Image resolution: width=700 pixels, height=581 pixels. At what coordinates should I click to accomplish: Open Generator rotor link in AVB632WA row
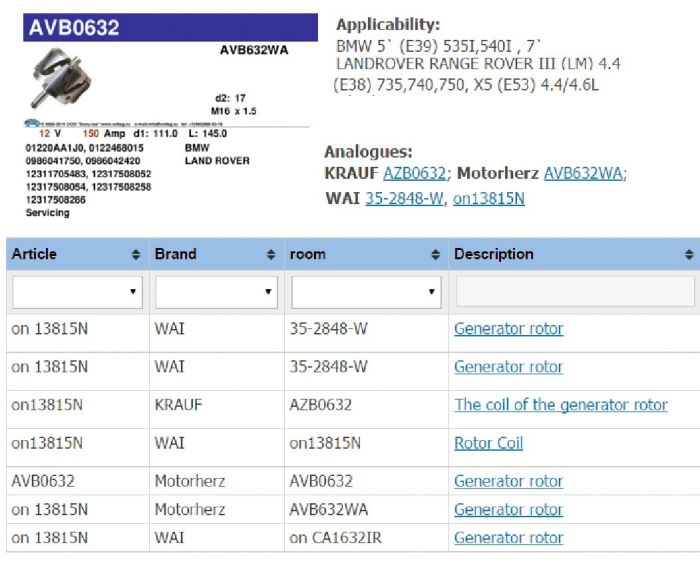point(508,510)
